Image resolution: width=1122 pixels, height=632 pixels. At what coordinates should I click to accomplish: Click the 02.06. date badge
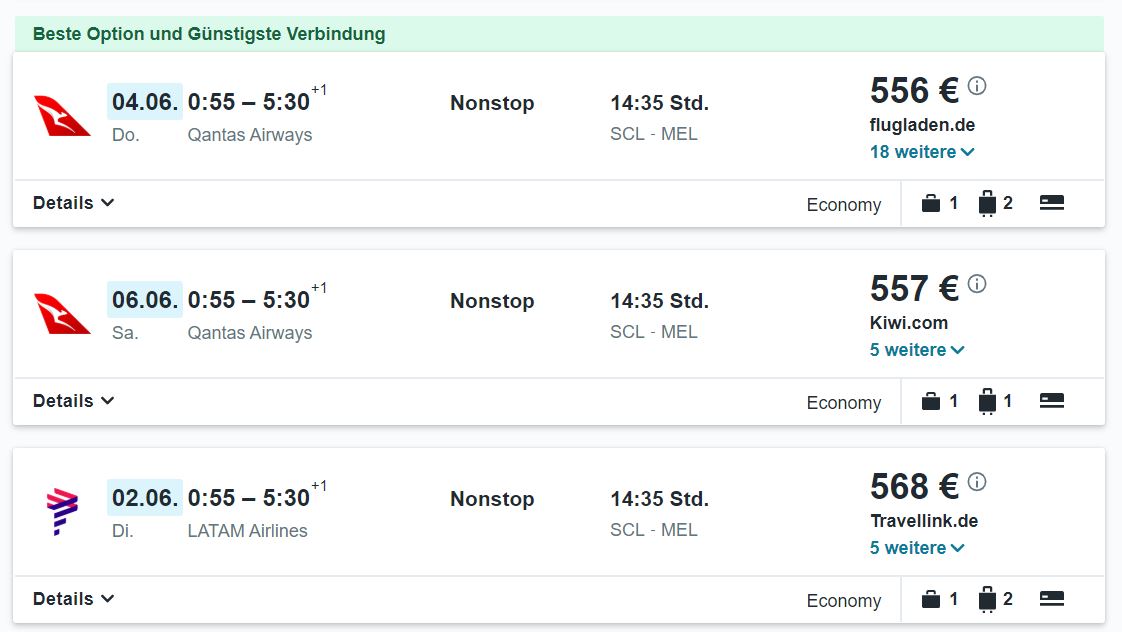[145, 497]
